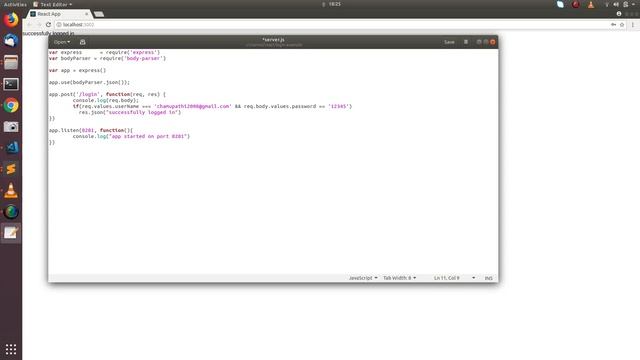
Task: Toggle the INS insert mode indicator
Action: point(488,278)
